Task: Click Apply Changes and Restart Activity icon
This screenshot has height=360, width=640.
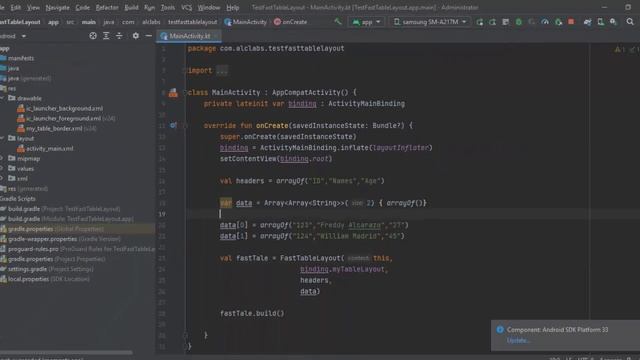Action: [x=493, y=22]
